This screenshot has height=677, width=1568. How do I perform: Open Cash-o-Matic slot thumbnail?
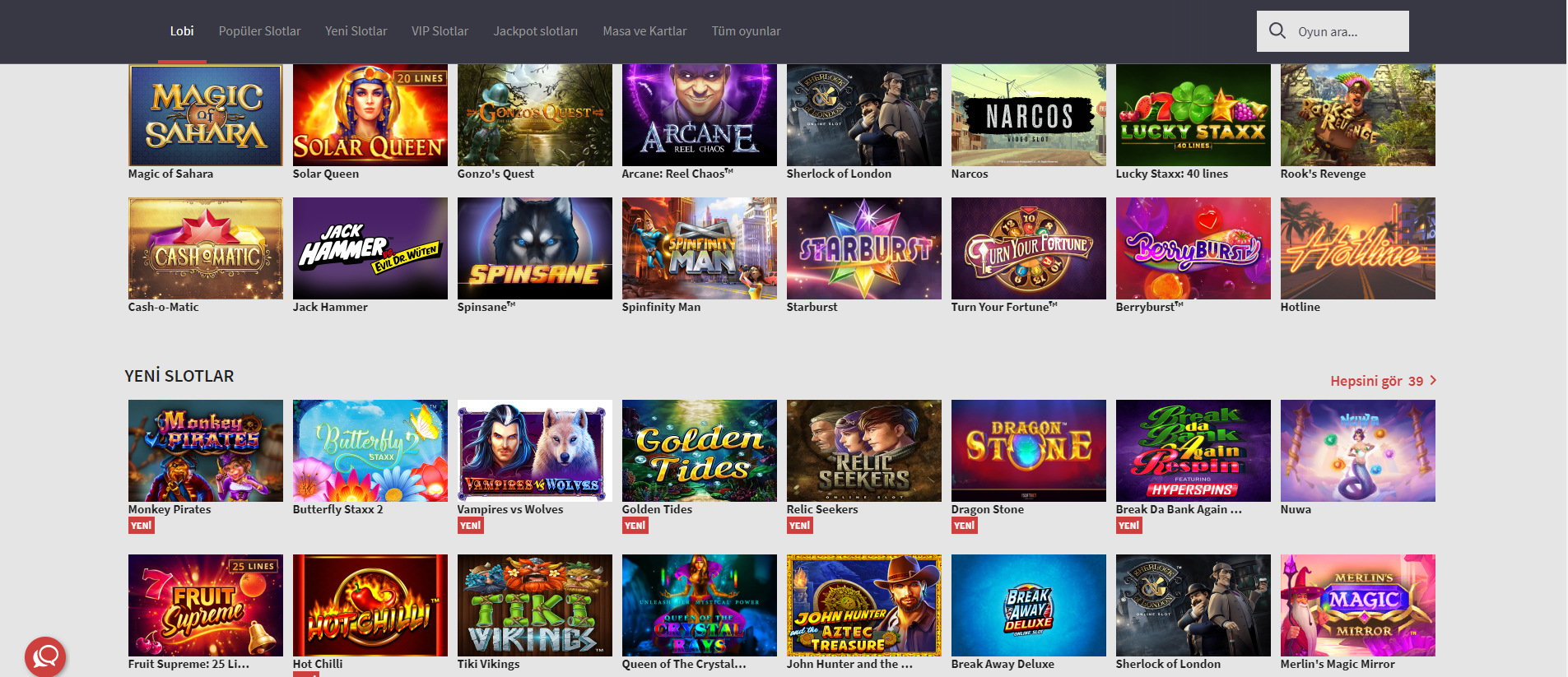point(206,248)
